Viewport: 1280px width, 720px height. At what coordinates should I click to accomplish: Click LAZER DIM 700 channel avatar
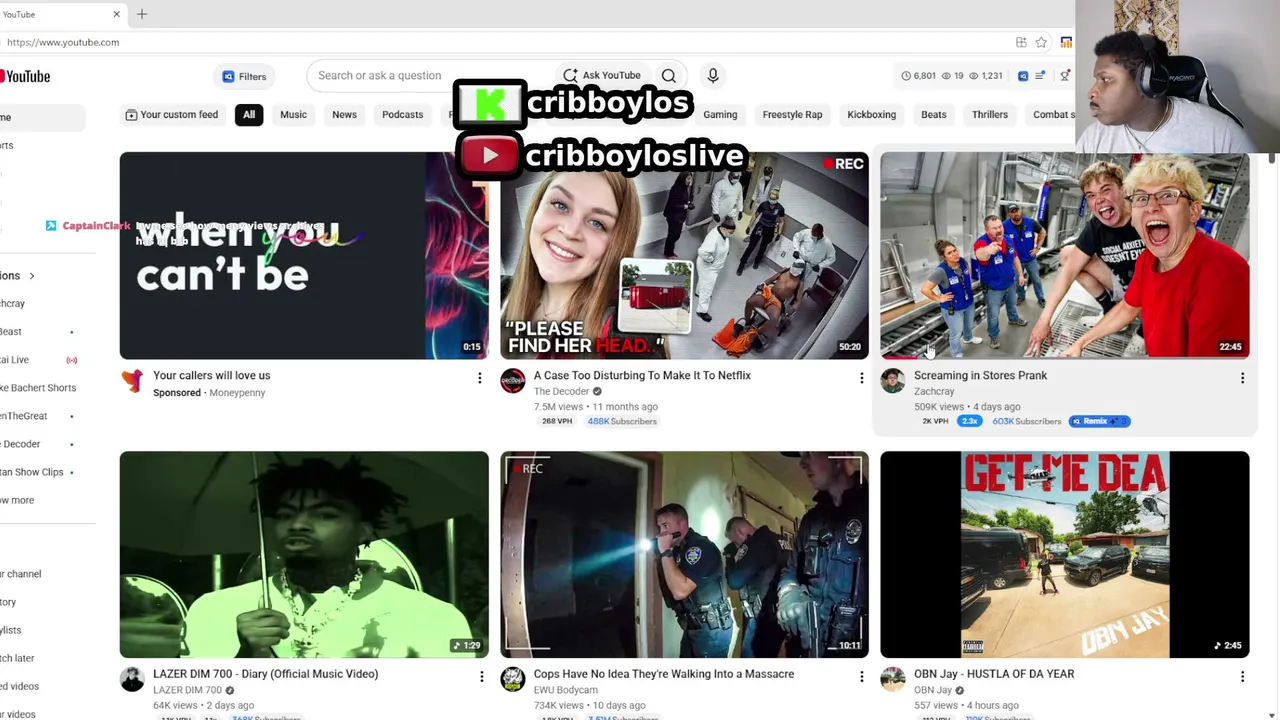click(x=132, y=680)
